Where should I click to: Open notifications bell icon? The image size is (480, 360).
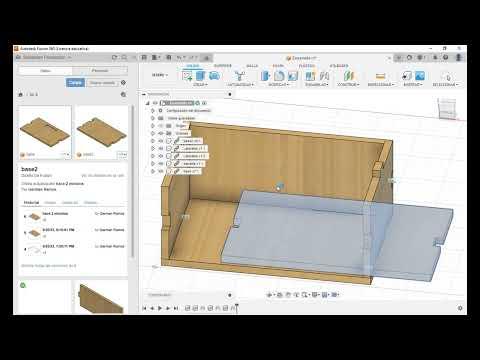click(435, 57)
